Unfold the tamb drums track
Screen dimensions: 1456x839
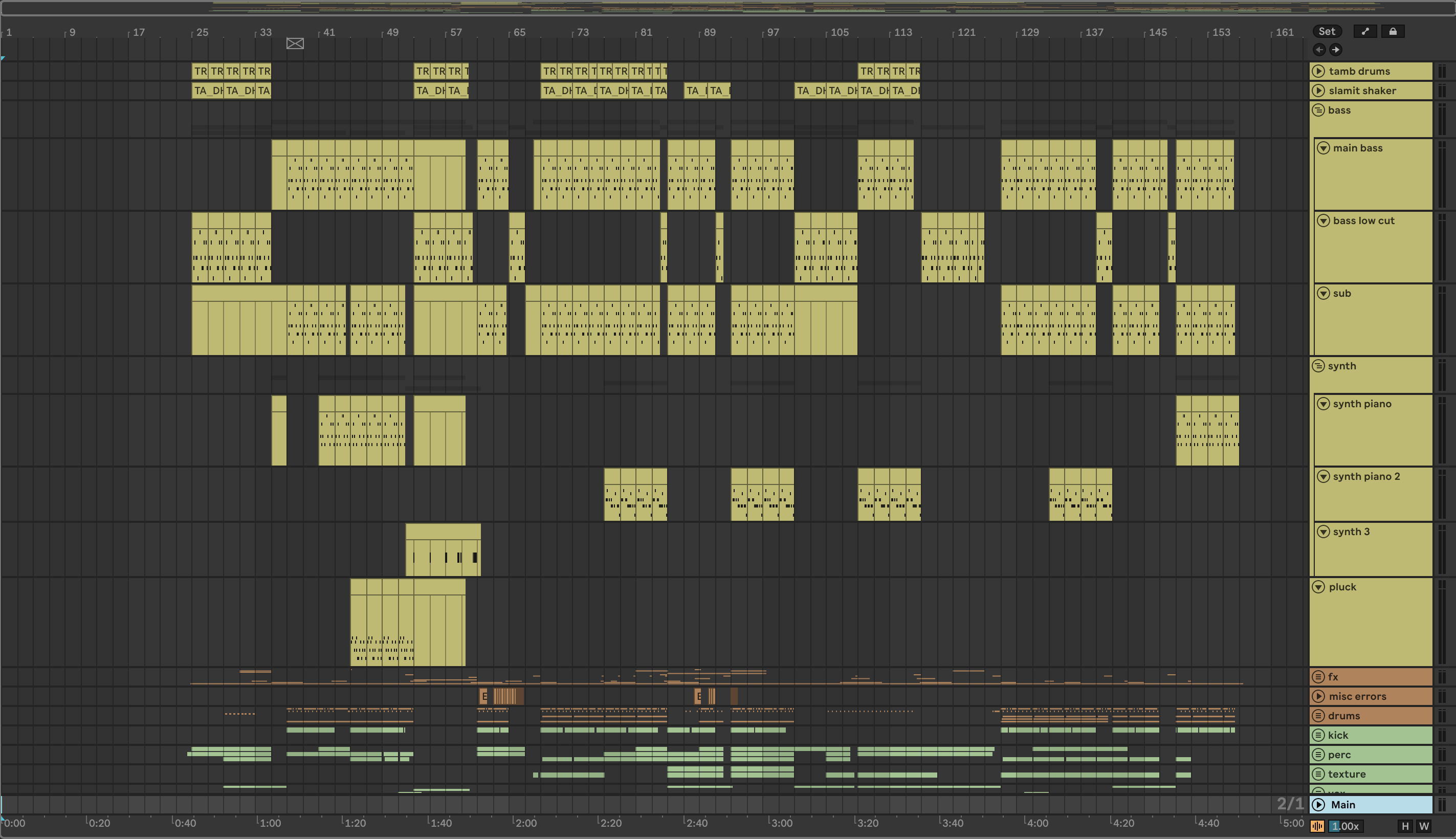click(1318, 71)
